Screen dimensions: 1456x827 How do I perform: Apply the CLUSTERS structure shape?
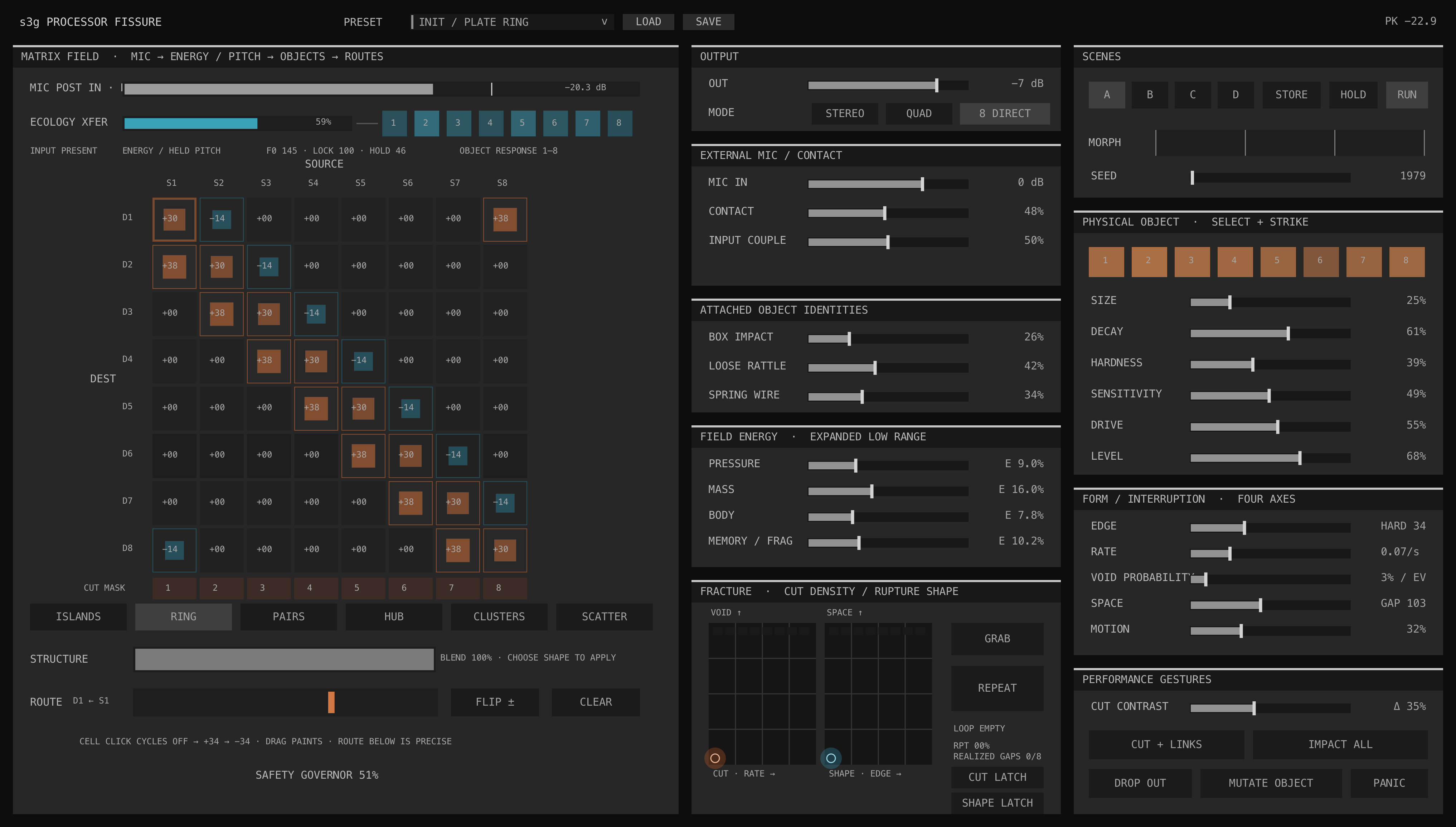tap(499, 617)
